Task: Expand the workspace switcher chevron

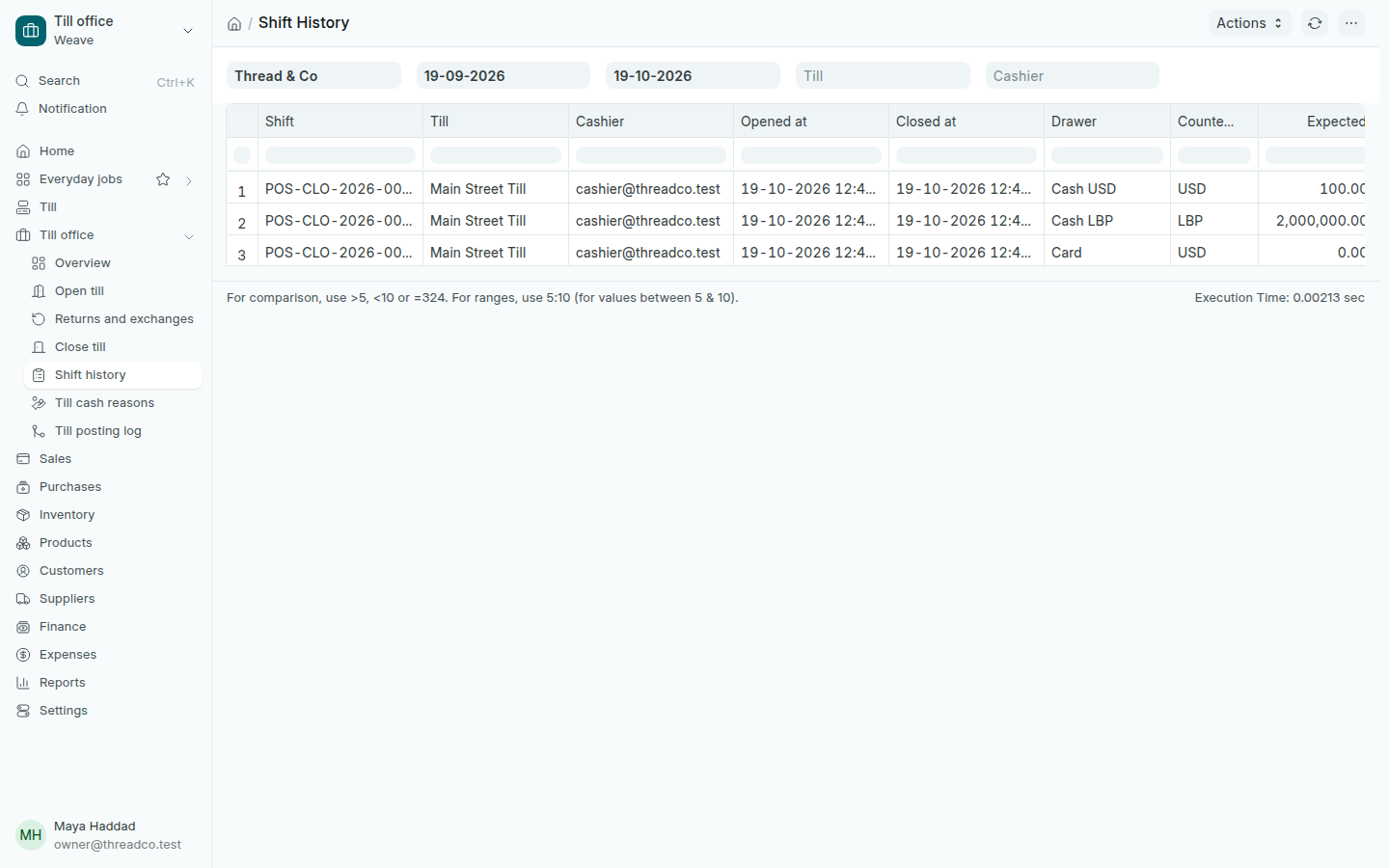Action: (188, 31)
